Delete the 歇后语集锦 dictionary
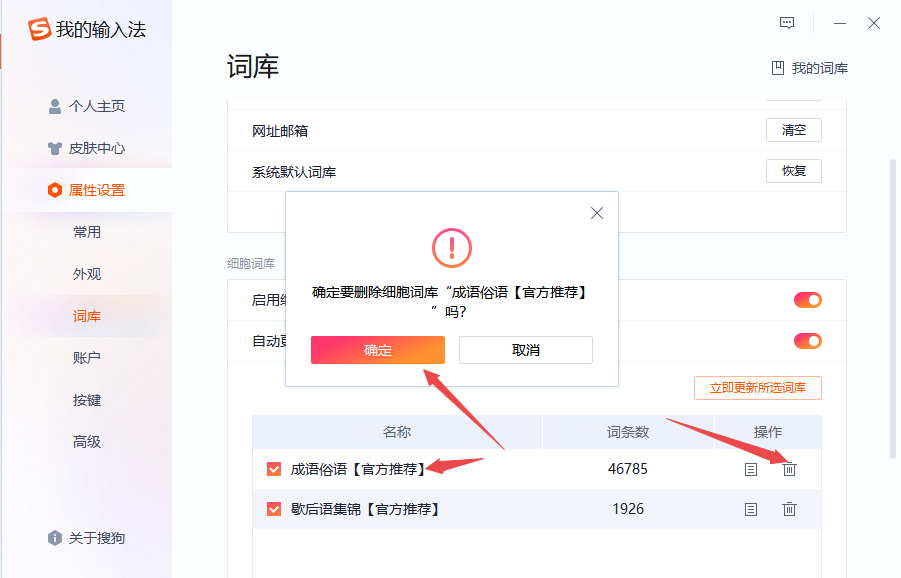Viewport: 901px width, 578px height. tap(789, 509)
